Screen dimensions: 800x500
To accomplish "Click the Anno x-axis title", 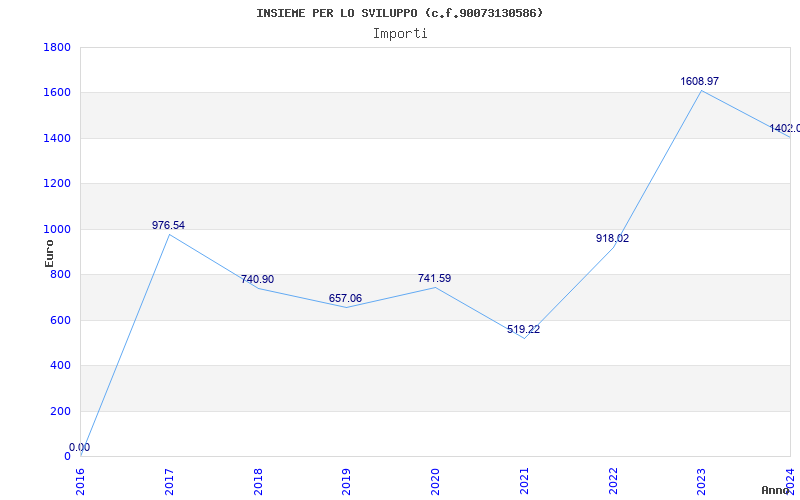I will (x=776, y=490).
